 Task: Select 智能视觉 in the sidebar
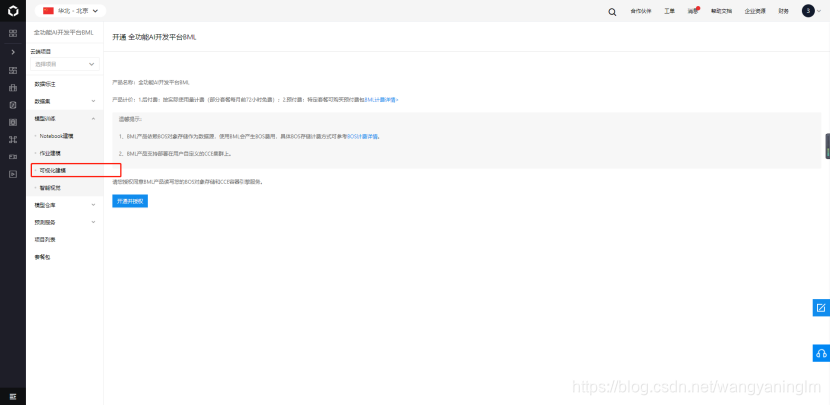click(x=50, y=188)
